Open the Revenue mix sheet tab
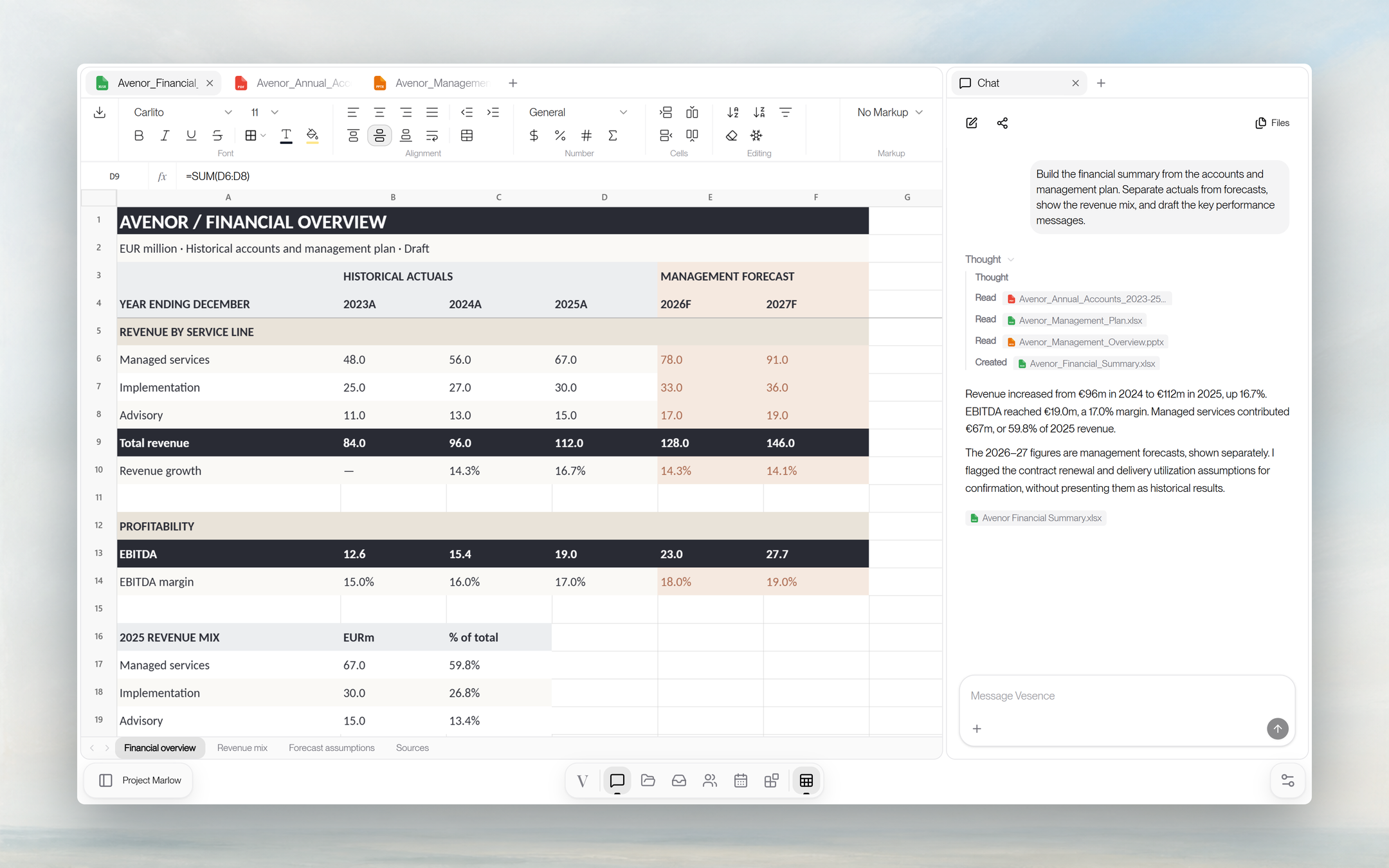The image size is (1389, 868). pos(242,748)
